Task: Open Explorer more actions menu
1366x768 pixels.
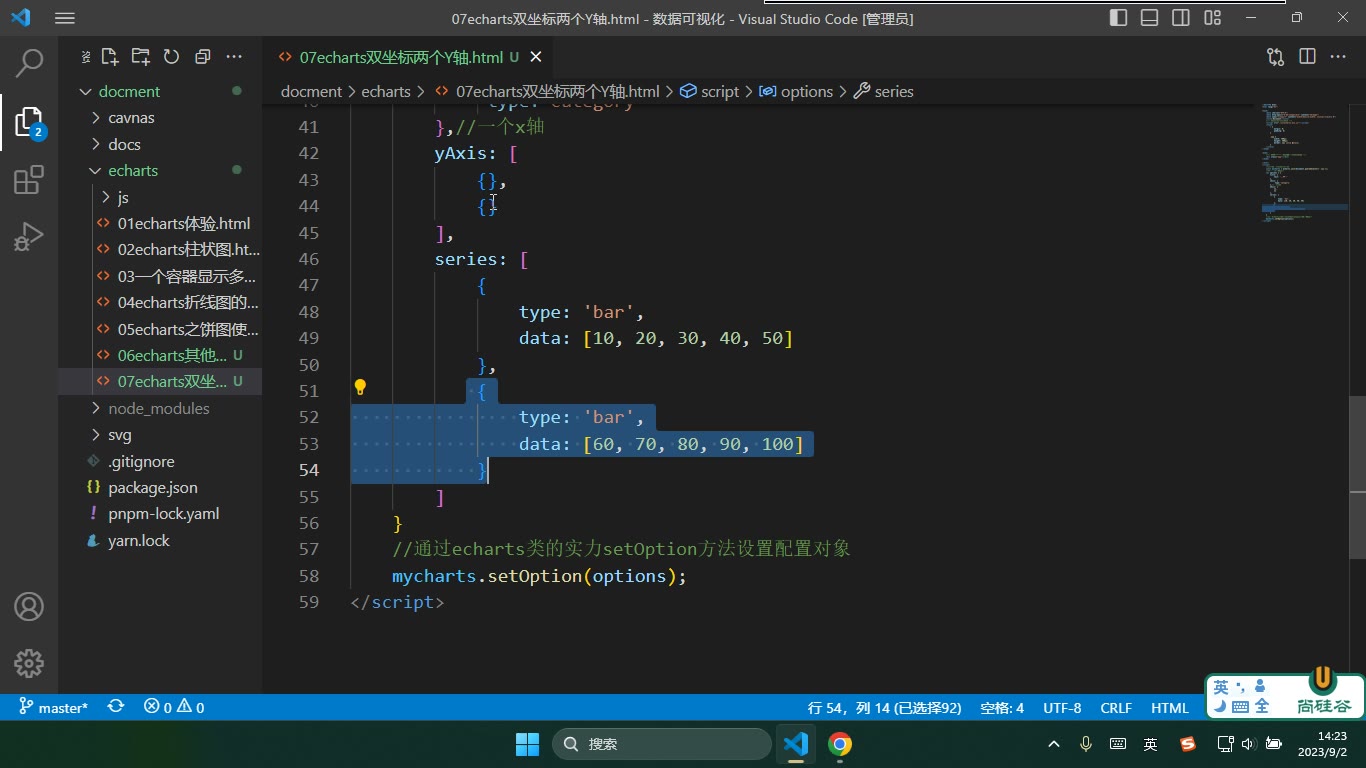Action: tap(234, 57)
